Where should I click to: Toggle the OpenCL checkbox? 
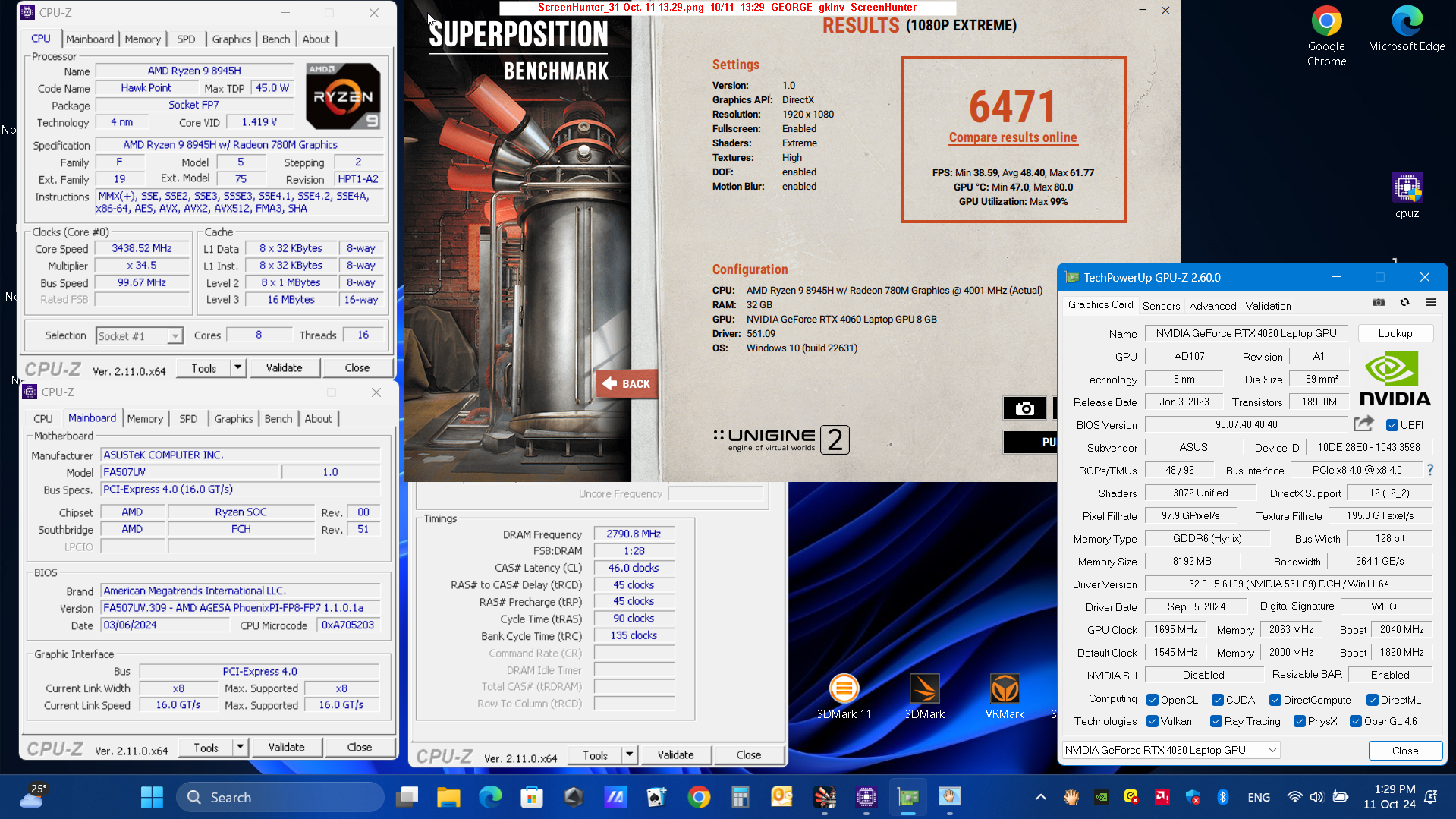(x=1152, y=700)
